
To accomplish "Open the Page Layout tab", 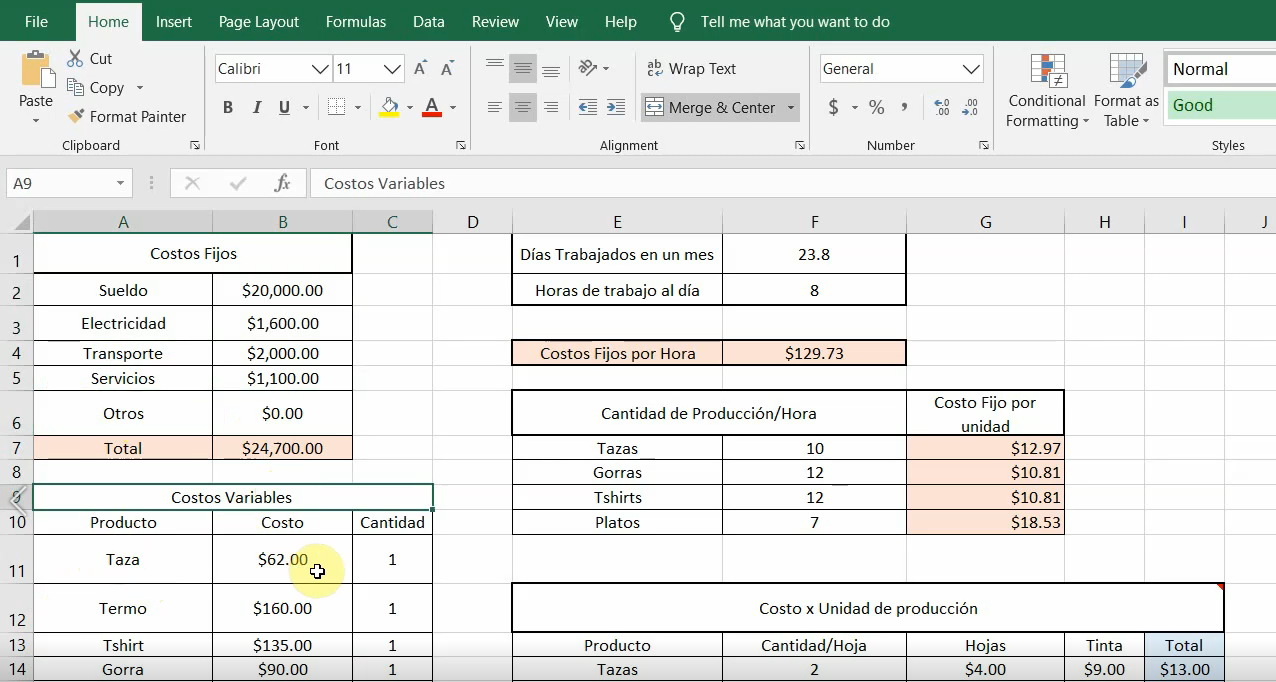I will pyautogui.click(x=258, y=21).
